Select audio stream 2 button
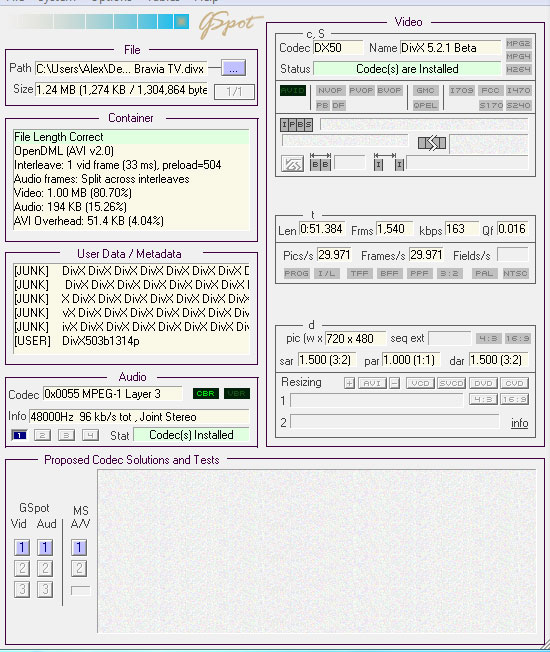 tap(42, 435)
